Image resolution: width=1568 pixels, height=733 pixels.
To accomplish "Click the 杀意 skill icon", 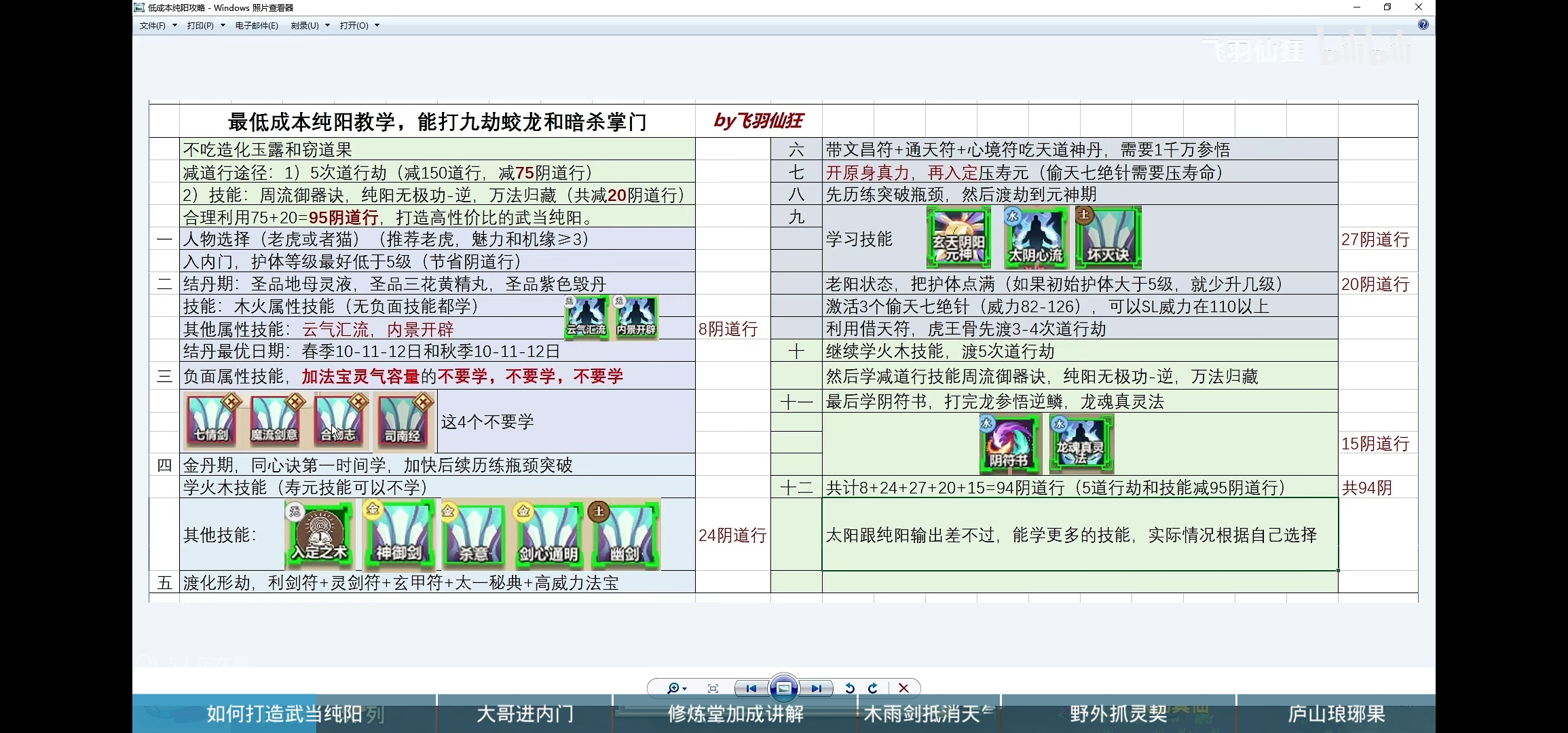I will (474, 535).
